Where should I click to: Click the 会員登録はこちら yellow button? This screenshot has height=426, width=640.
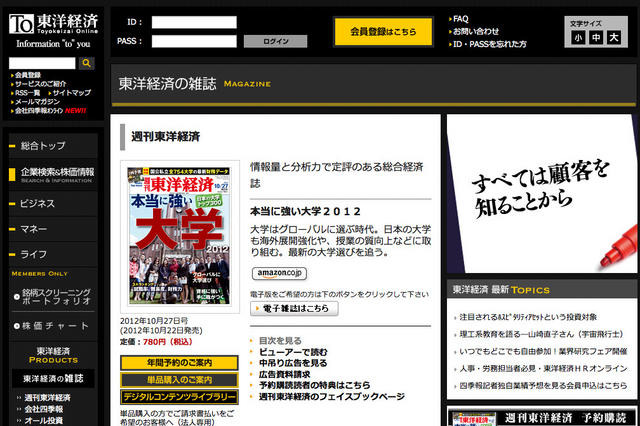[383, 31]
